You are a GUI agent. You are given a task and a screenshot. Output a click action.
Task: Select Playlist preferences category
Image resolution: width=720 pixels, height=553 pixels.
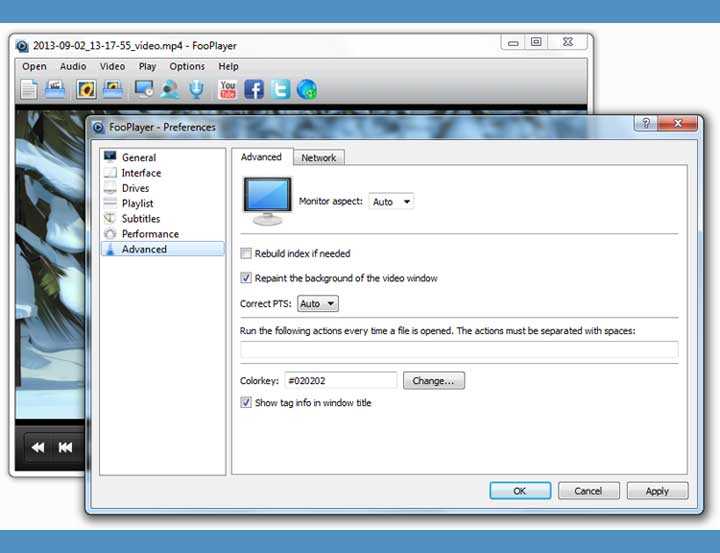163,203
